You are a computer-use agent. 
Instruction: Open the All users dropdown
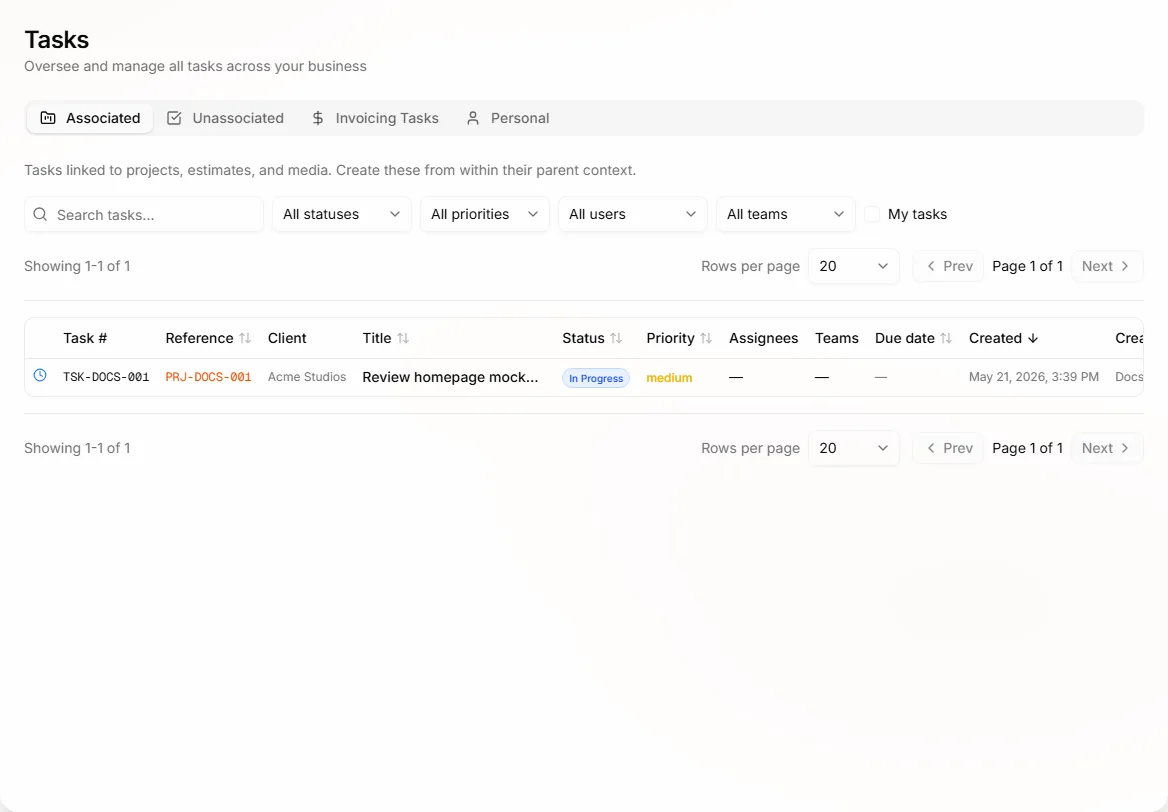[632, 215]
